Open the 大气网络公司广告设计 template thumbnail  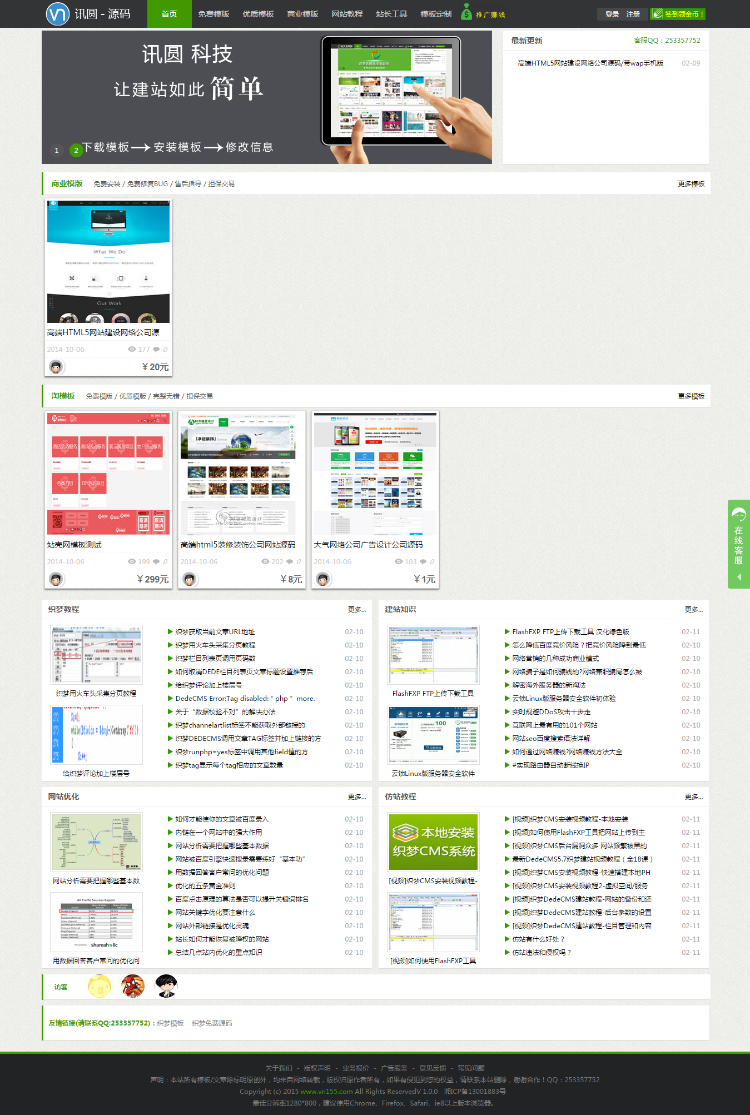[375, 474]
